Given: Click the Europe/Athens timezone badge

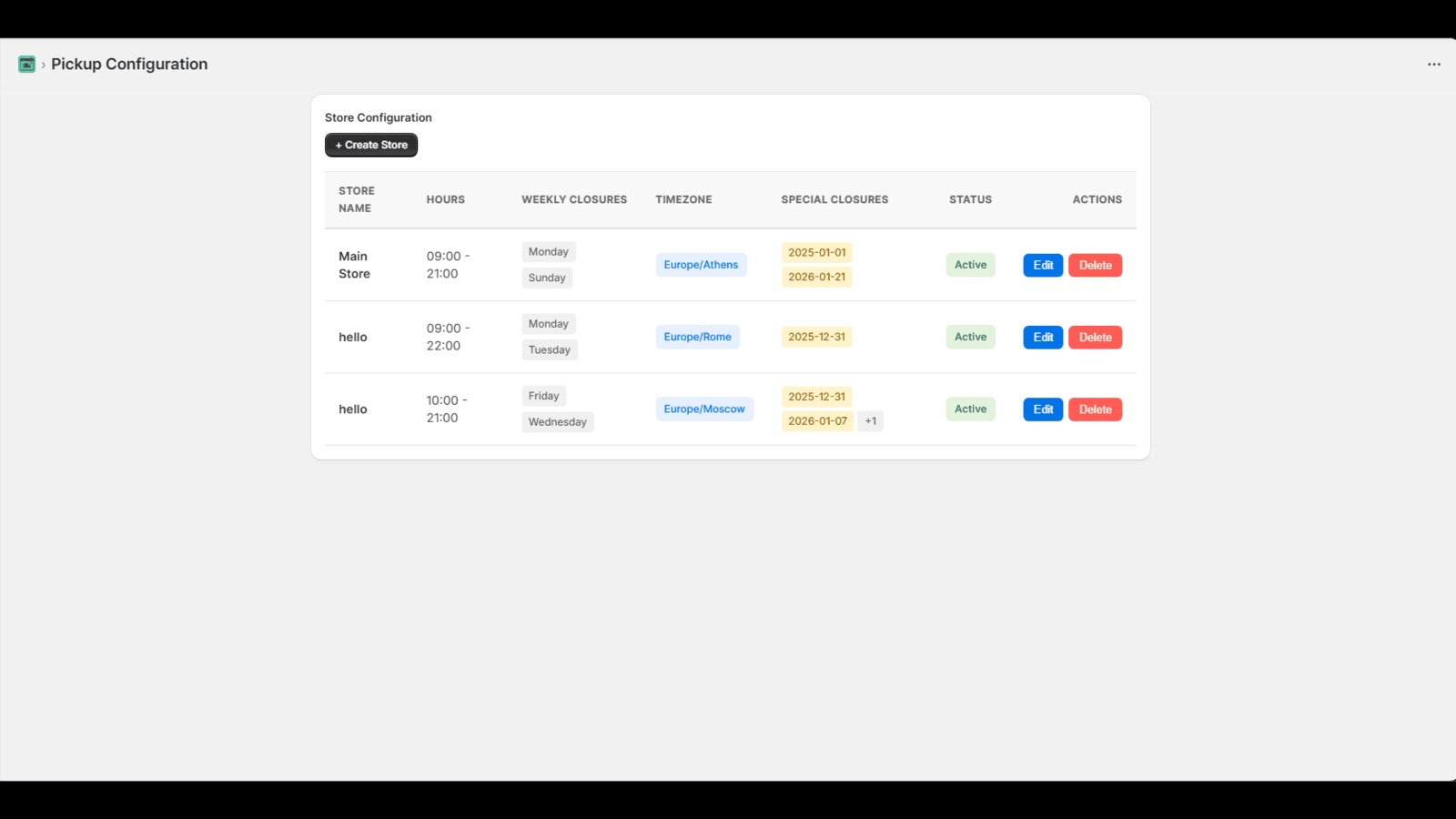Looking at the screenshot, I should [x=701, y=264].
